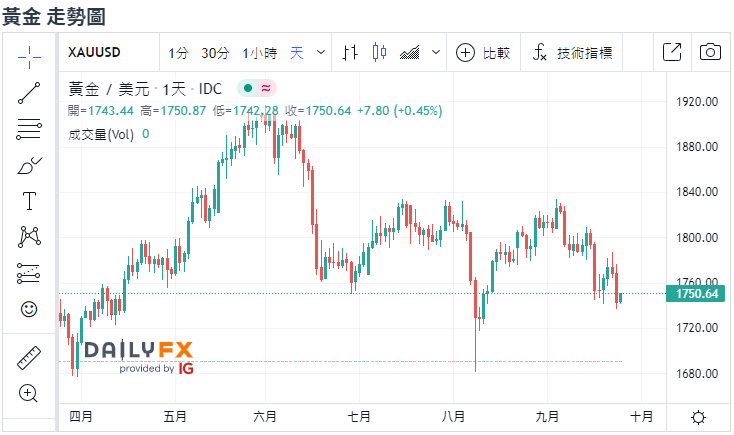This screenshot has height=435, width=734.
Task: Expand the chart style dropdown arrow
Action: pos(435,52)
